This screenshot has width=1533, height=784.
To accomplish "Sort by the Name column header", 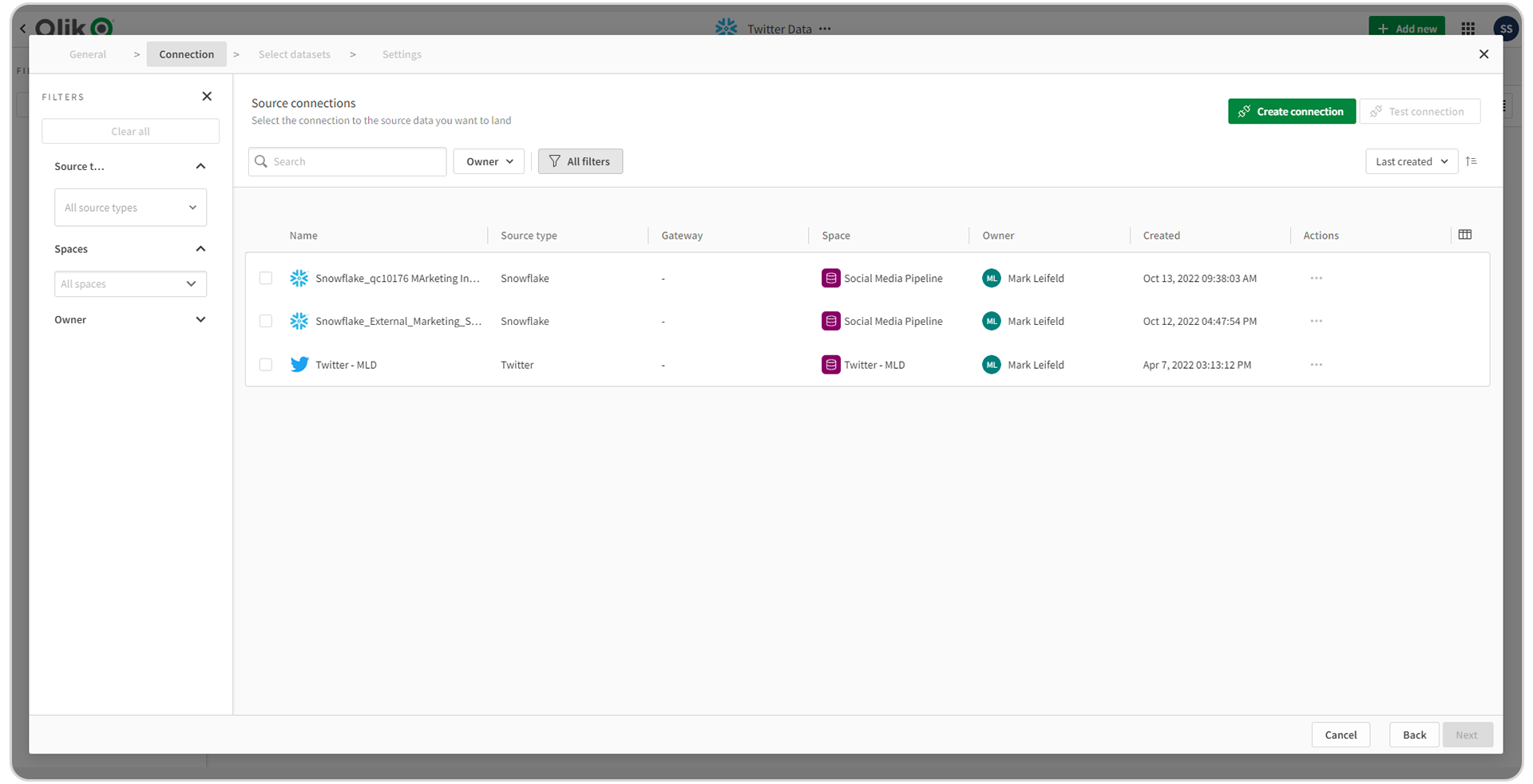I will (x=303, y=236).
